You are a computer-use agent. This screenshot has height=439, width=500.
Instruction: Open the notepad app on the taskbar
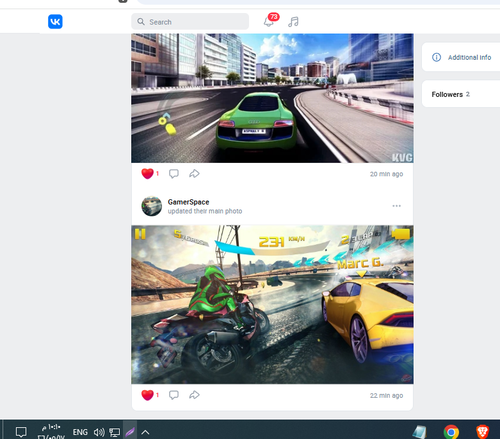pos(420,432)
